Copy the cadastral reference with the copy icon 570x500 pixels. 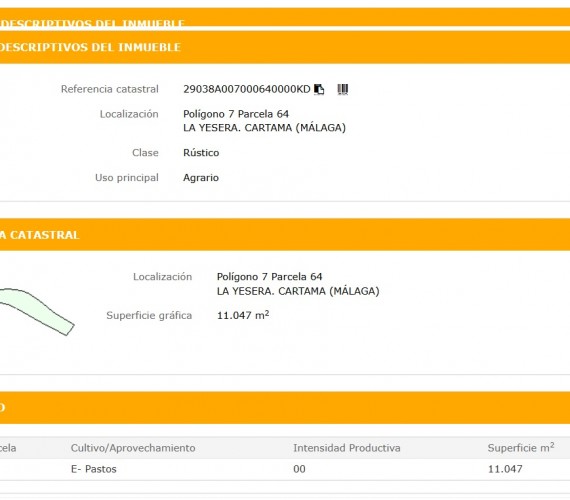(x=319, y=89)
